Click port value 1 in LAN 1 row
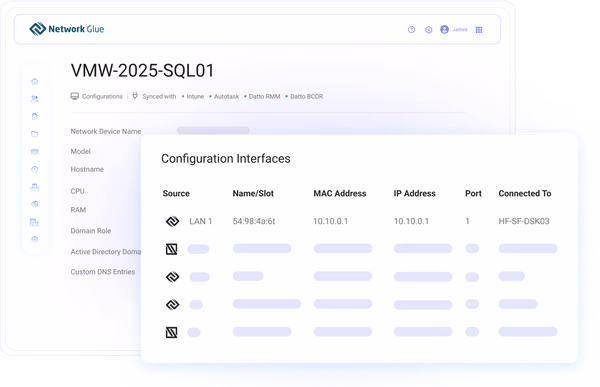 [467, 221]
